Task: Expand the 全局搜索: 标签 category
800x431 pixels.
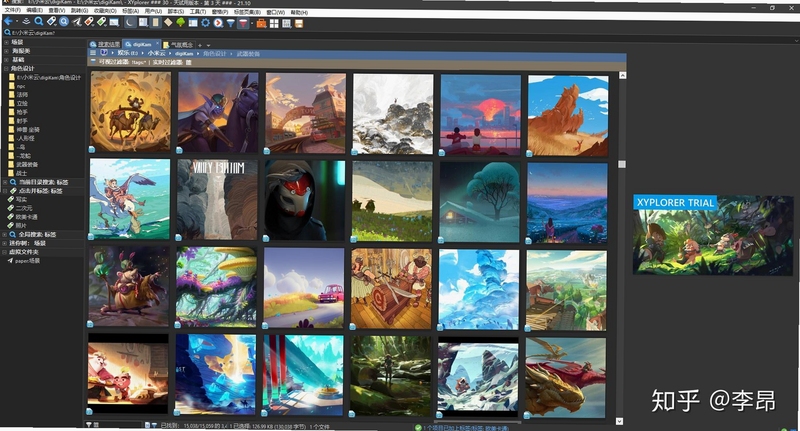Action: [6, 235]
